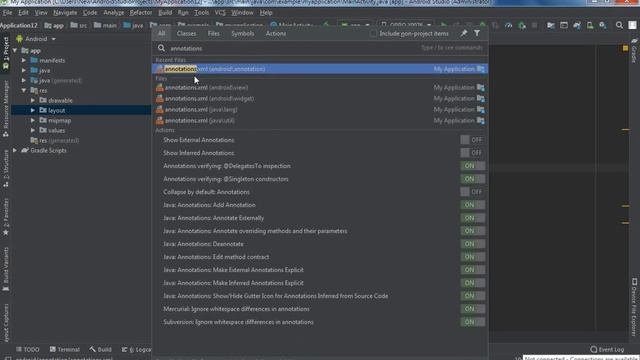Click the Search Everywhere magnifier in toolbar
This screenshot has height=360, width=640.
pyautogui.click(x=619, y=25)
